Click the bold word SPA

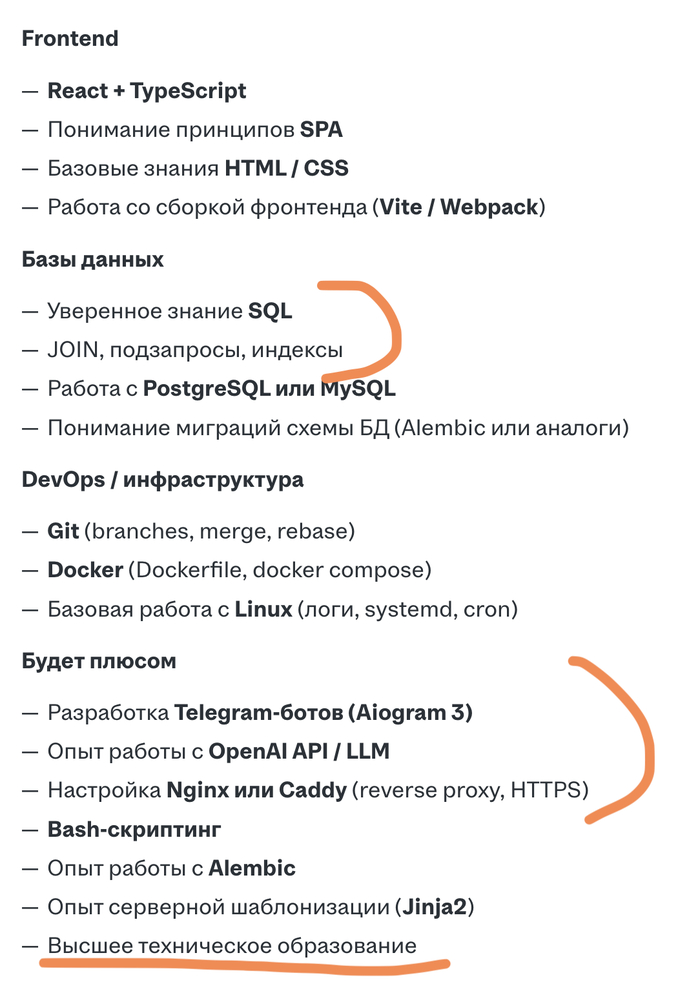321,130
